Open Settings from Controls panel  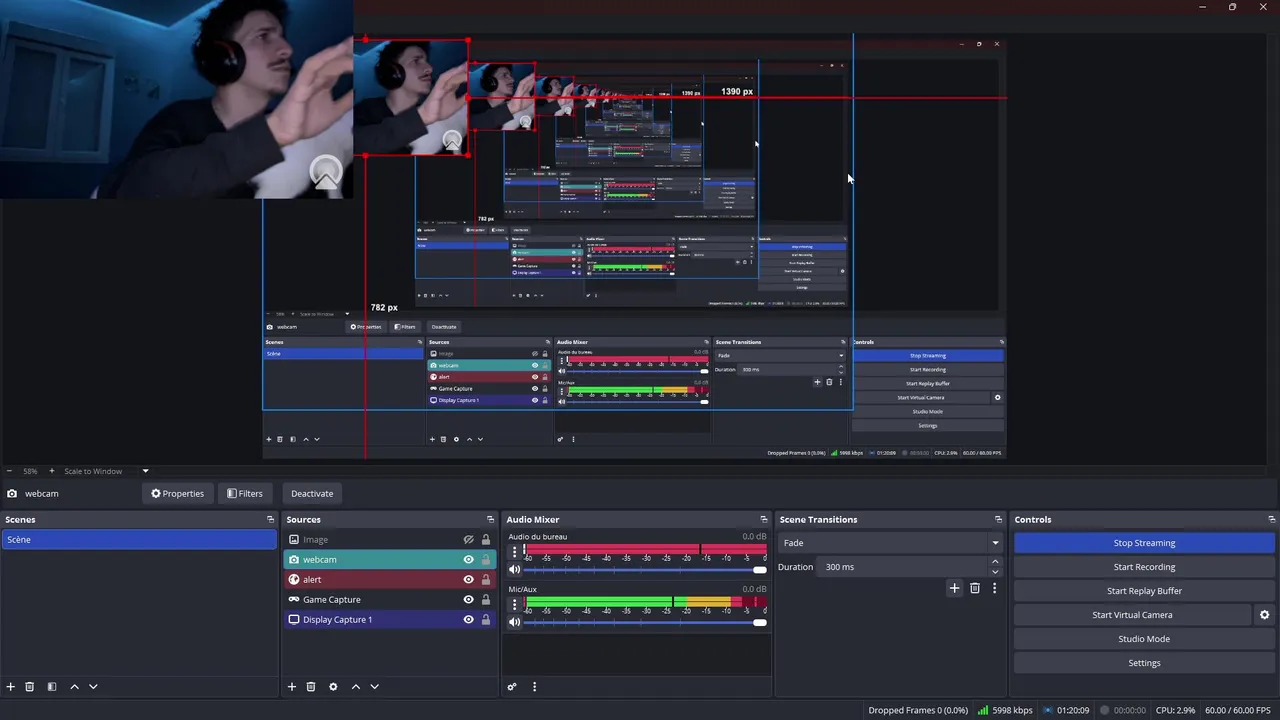[x=1144, y=663]
